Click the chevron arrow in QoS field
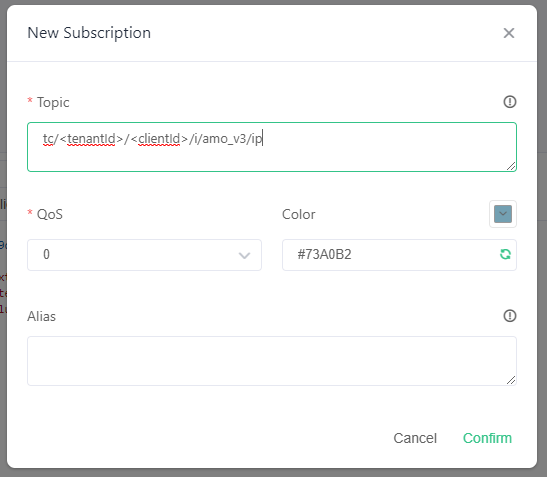 point(244,255)
